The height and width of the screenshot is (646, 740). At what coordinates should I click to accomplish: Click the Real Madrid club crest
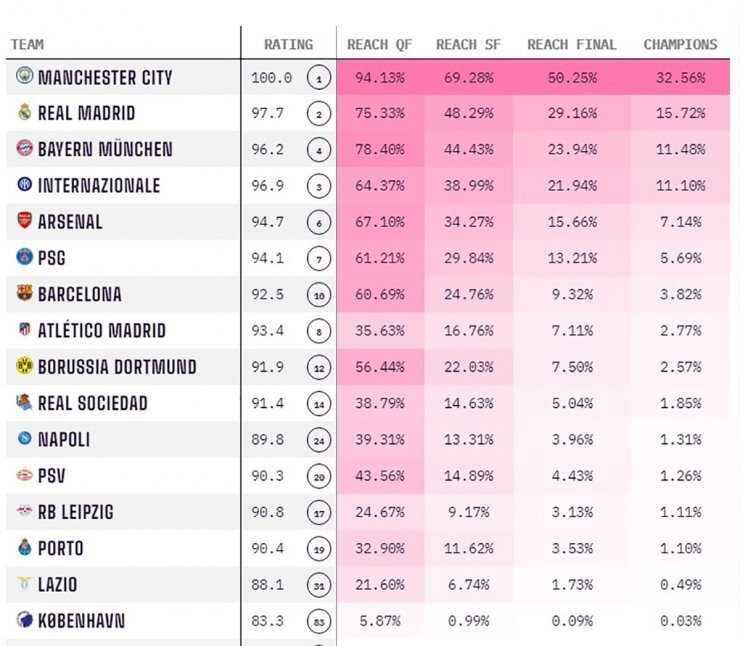pyautogui.click(x=25, y=112)
